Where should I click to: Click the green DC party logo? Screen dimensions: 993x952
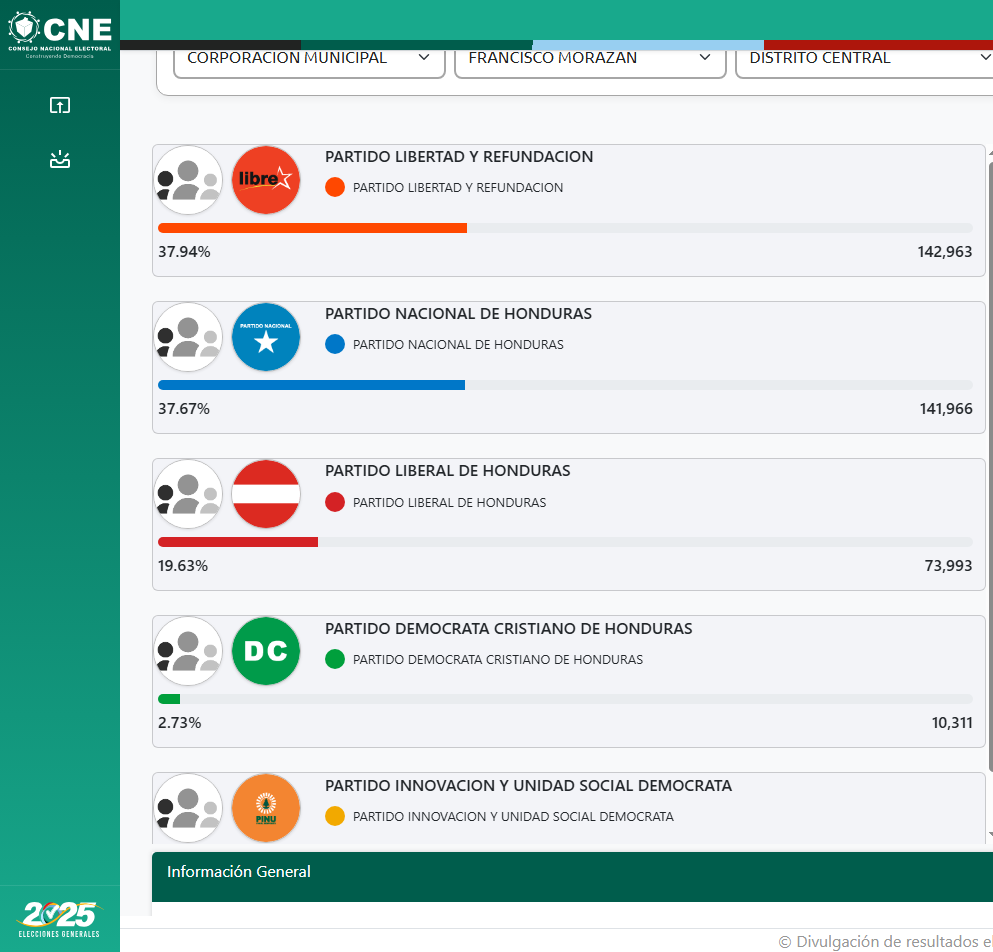265,651
